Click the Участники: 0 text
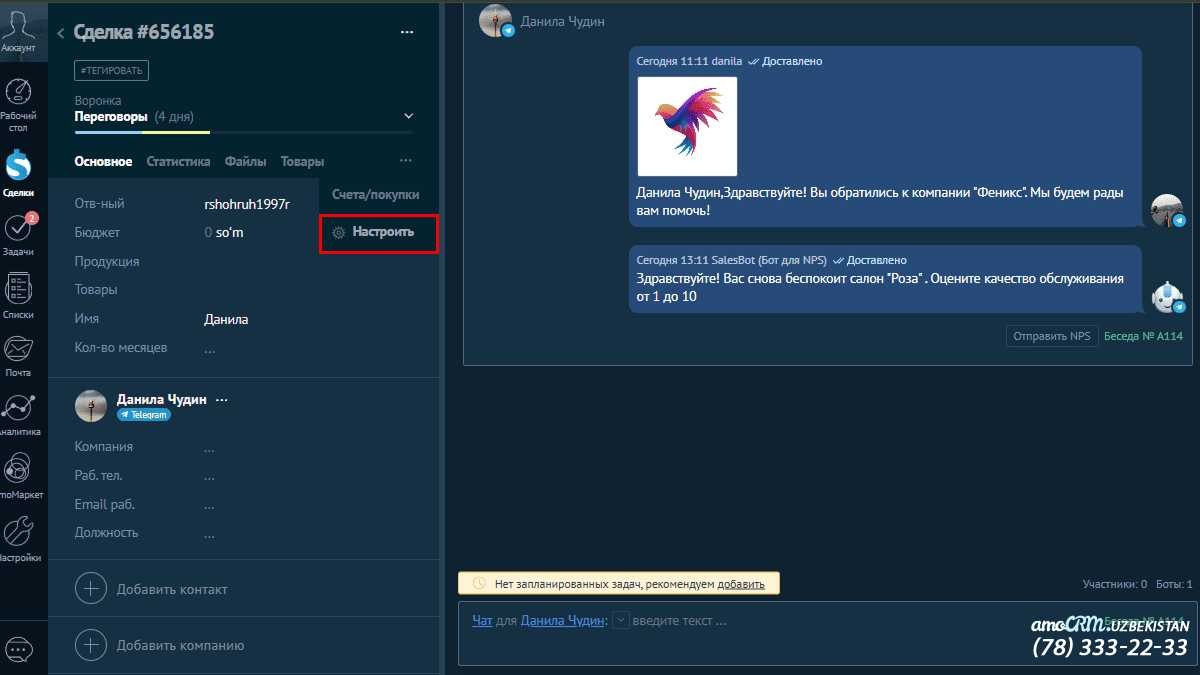The width and height of the screenshot is (1200, 675). coord(1115,584)
